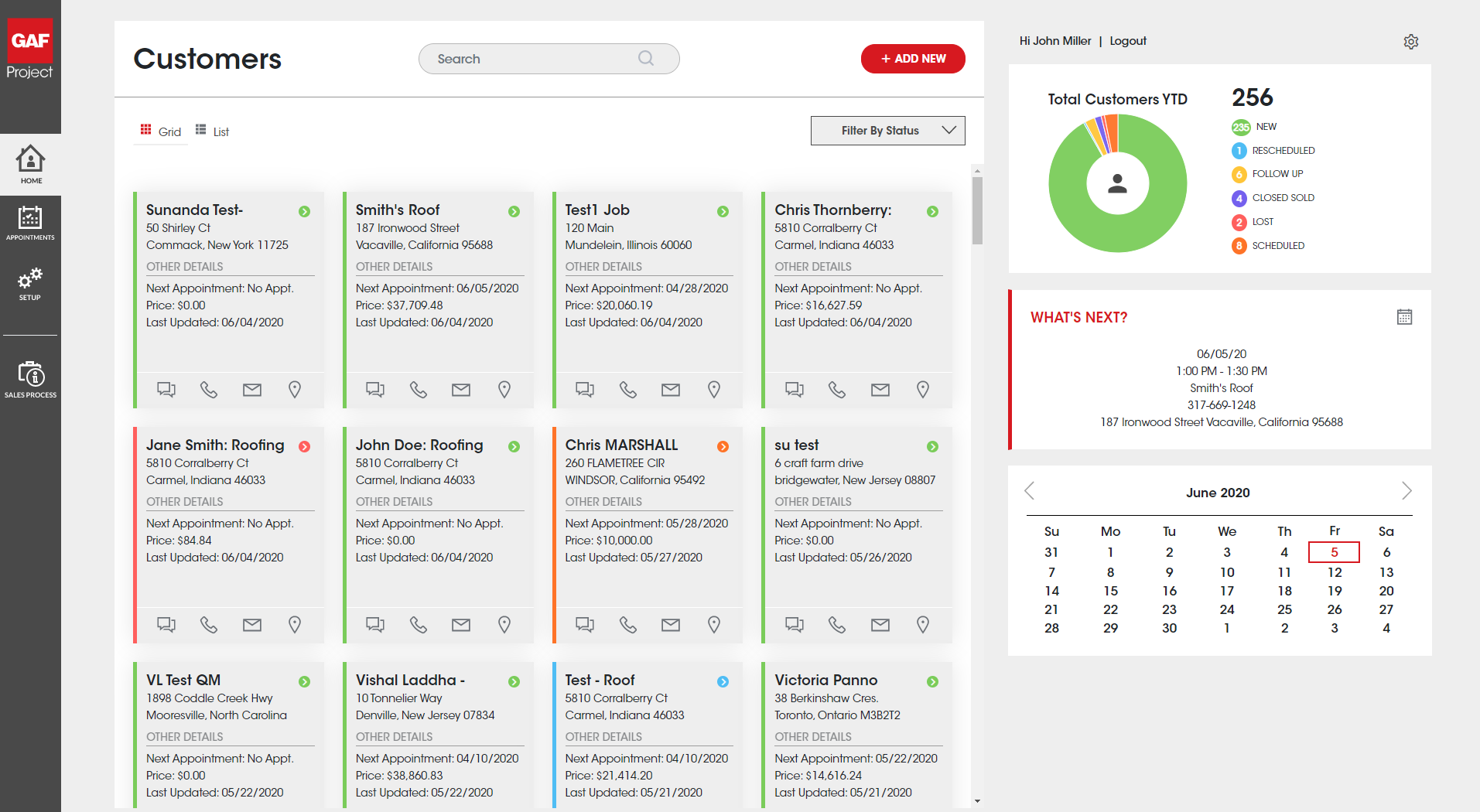Viewport: 1480px width, 812px height.
Task: Open settings gear near Logout
Action: coord(1411,42)
